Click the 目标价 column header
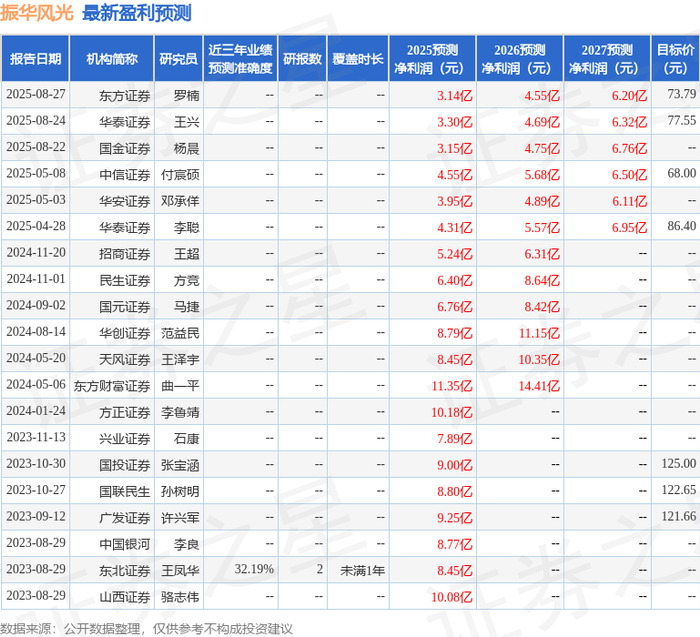 675,59
